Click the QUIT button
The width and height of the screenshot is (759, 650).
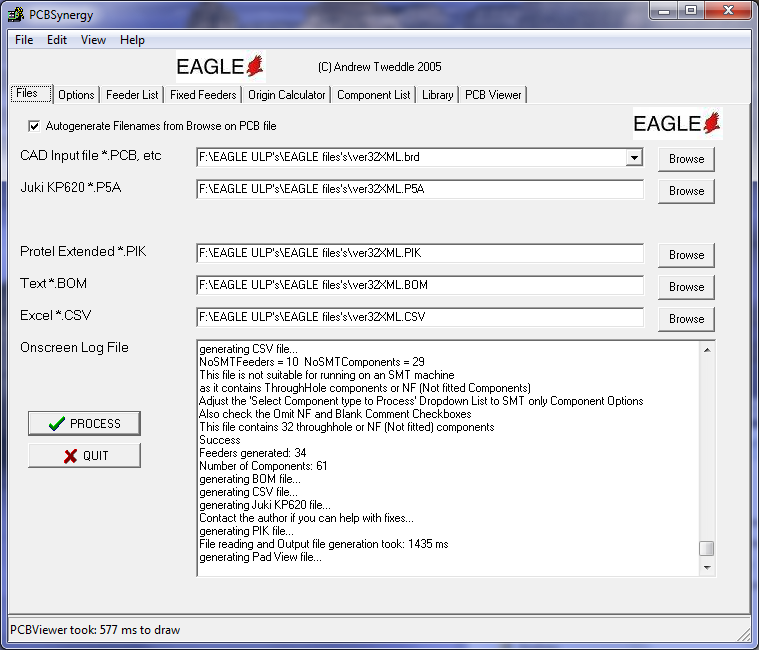click(x=84, y=455)
